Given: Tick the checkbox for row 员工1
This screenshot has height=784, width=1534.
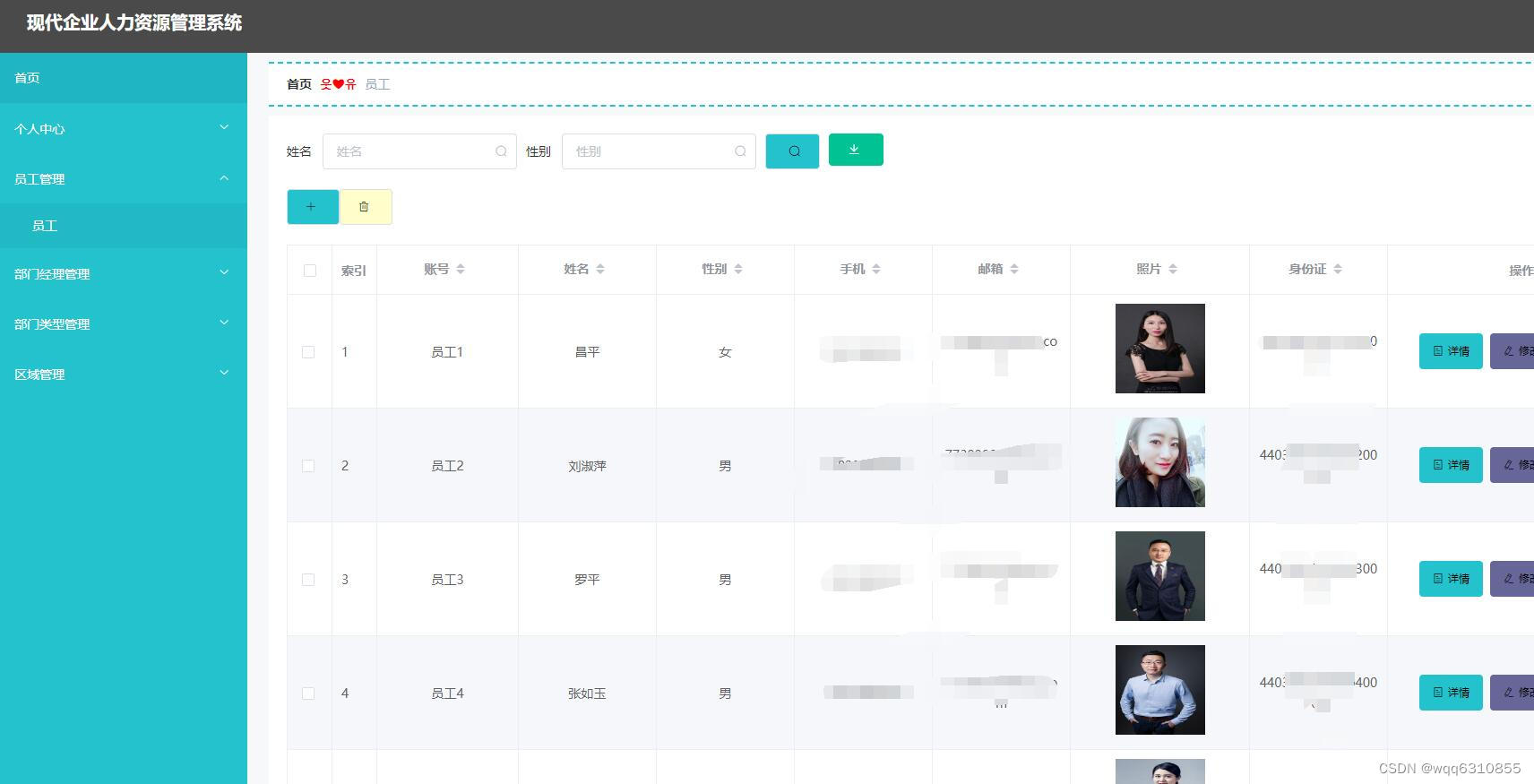Looking at the screenshot, I should pyautogui.click(x=308, y=352).
